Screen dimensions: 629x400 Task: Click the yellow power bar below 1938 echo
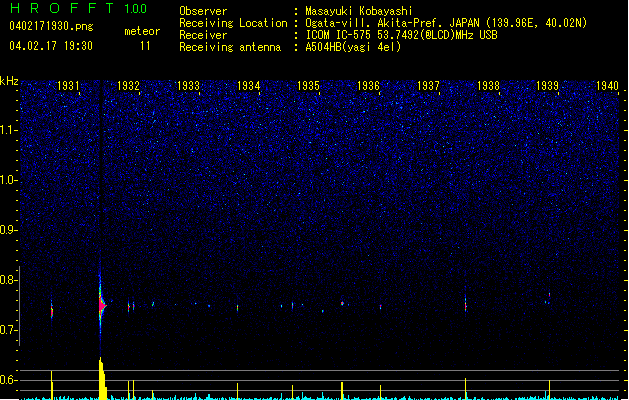465,388
